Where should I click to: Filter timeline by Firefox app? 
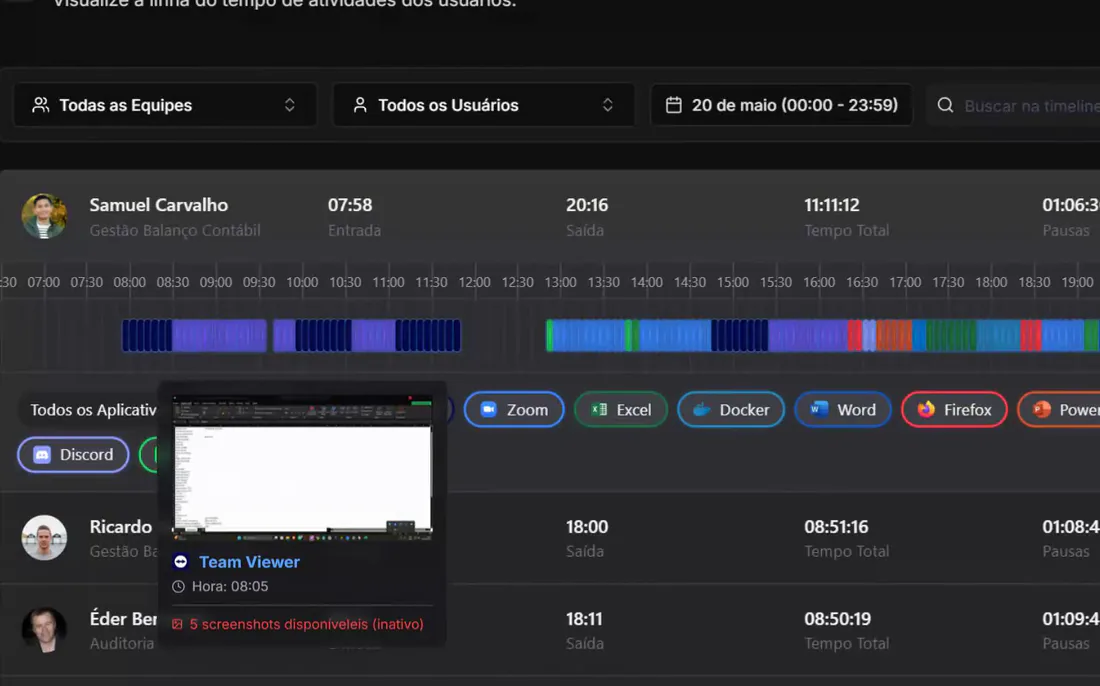click(954, 410)
